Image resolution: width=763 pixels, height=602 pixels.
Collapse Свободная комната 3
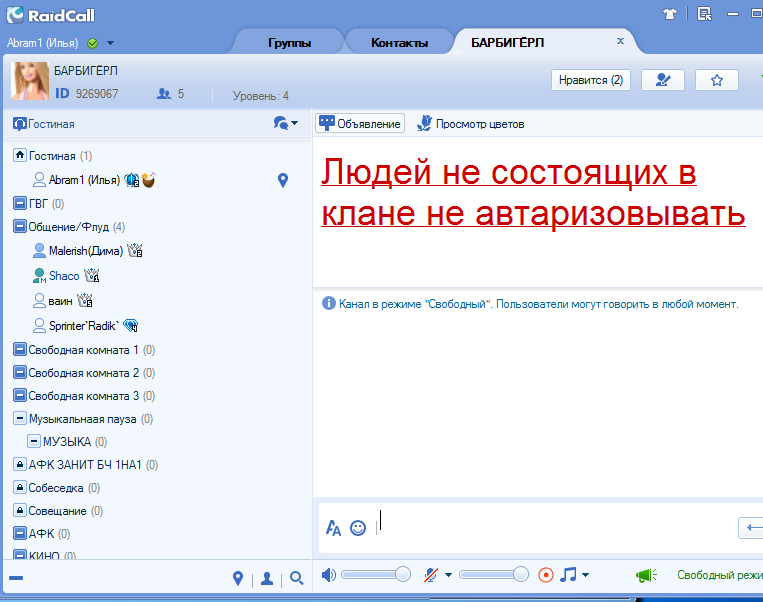(x=19, y=395)
